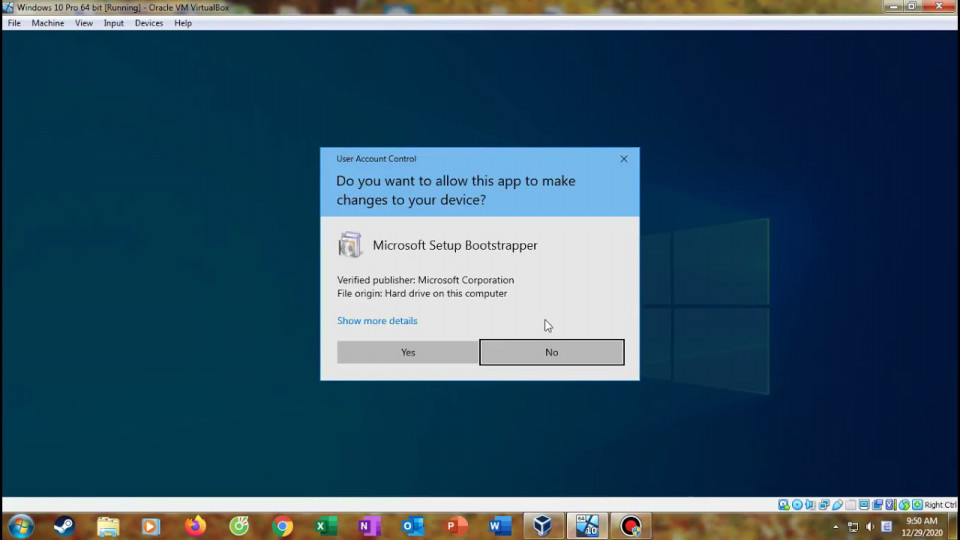Click Yes in the User Account Control dialog
Viewport: 960px width, 540px height.
[x=408, y=352]
